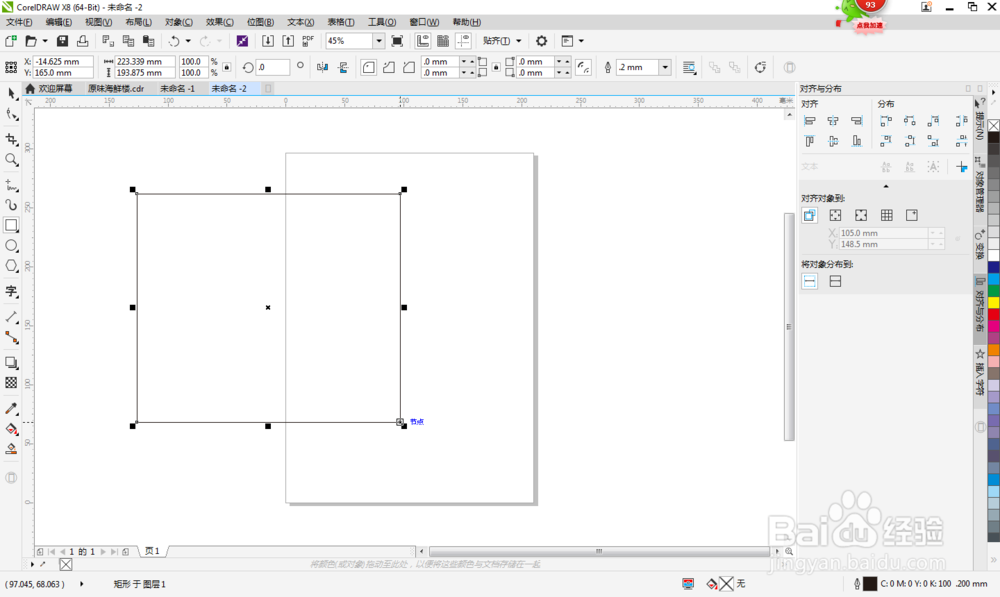Pick the yellow palette swatch
Image resolution: width=1000 pixels, height=597 pixels.
pos(994,302)
